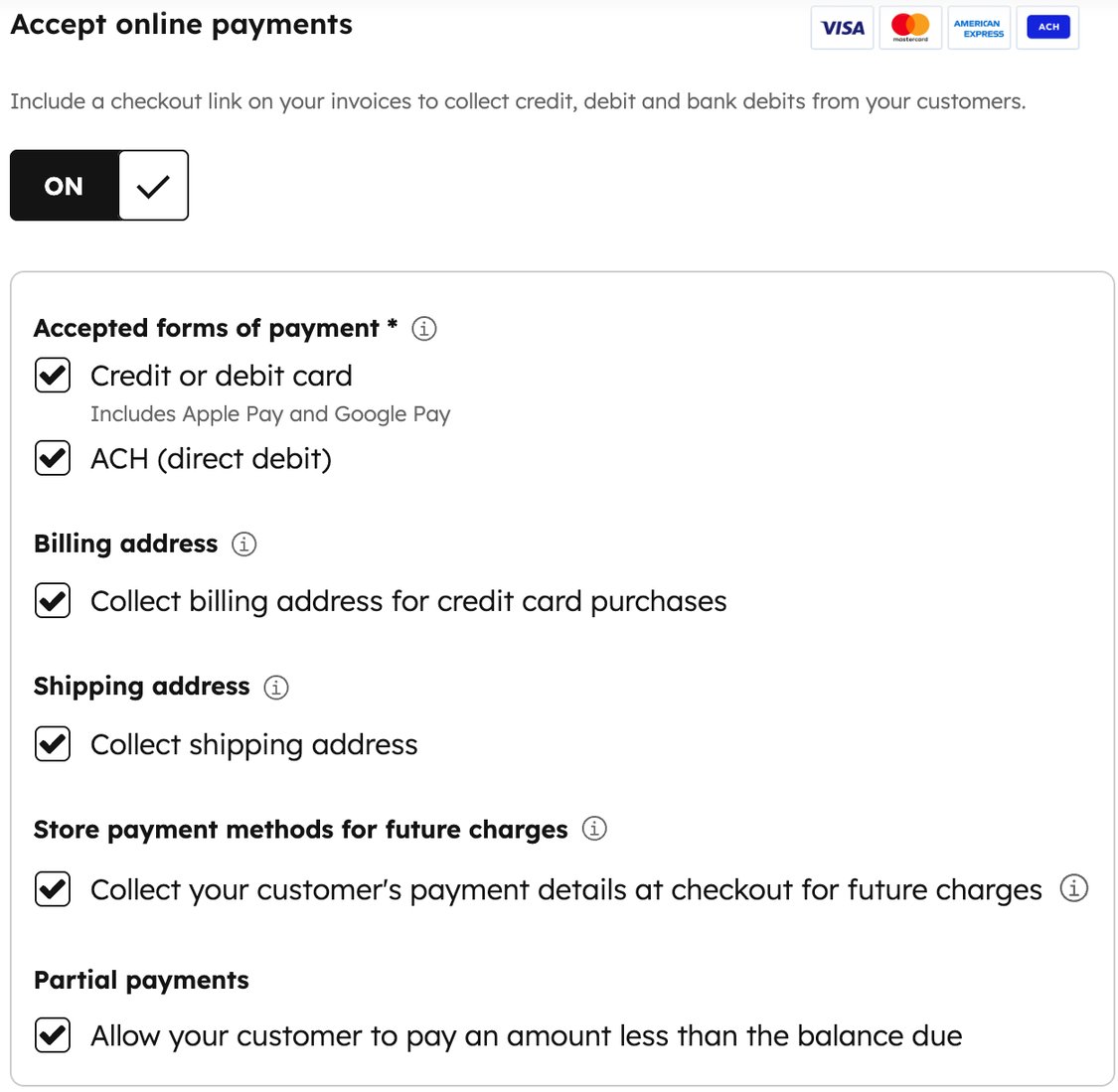Image resolution: width=1118 pixels, height=1092 pixels.
Task: Uncheck the Credit or debit card option
Action: click(52, 376)
